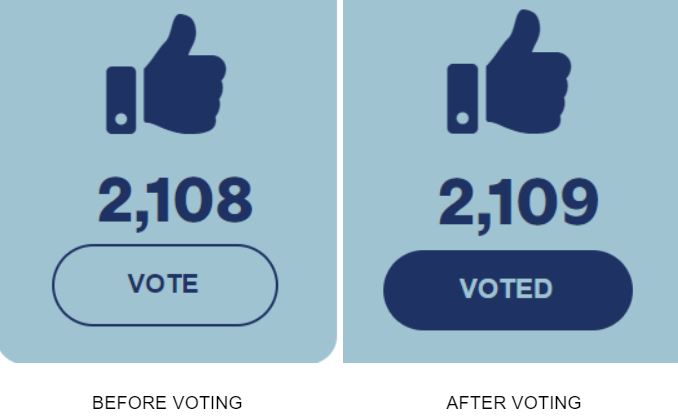678x420 pixels.
Task: Cast a vote using the VOTE pill button
Action: click(165, 285)
